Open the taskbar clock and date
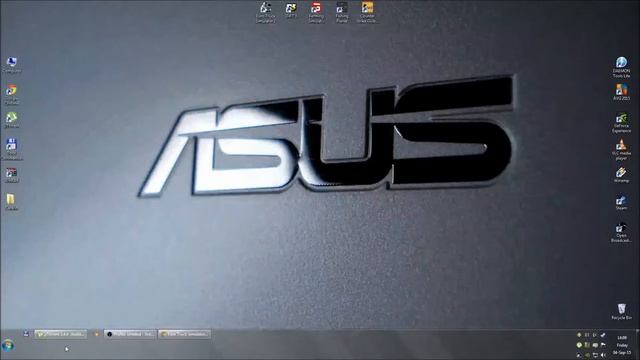Viewport: 640px width, 360px height. (622, 345)
